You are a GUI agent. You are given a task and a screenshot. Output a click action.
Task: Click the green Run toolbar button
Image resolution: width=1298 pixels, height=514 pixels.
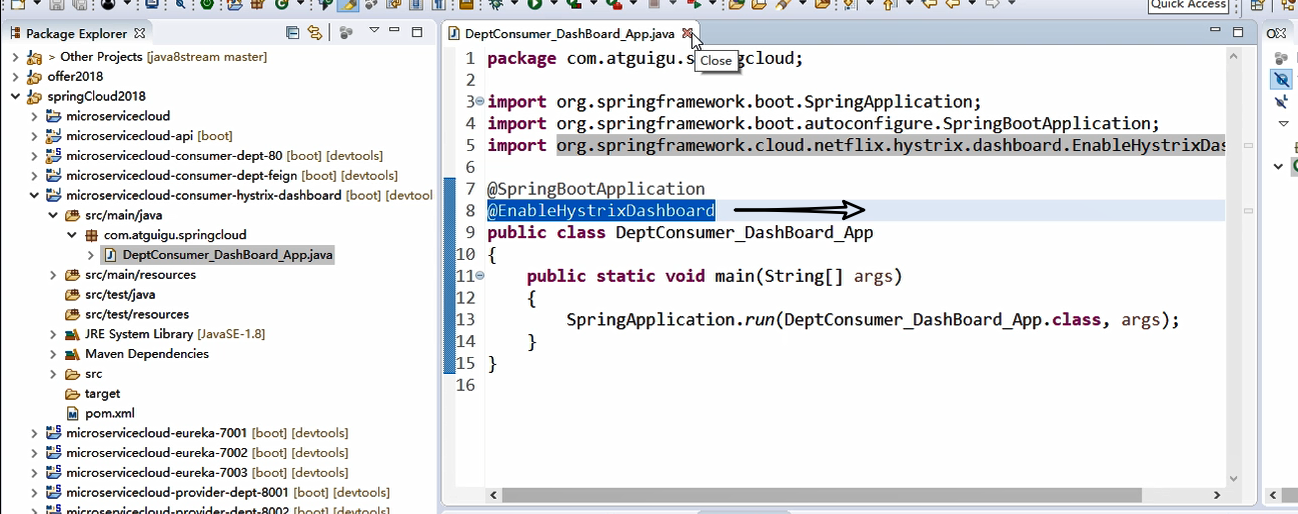pos(535,5)
